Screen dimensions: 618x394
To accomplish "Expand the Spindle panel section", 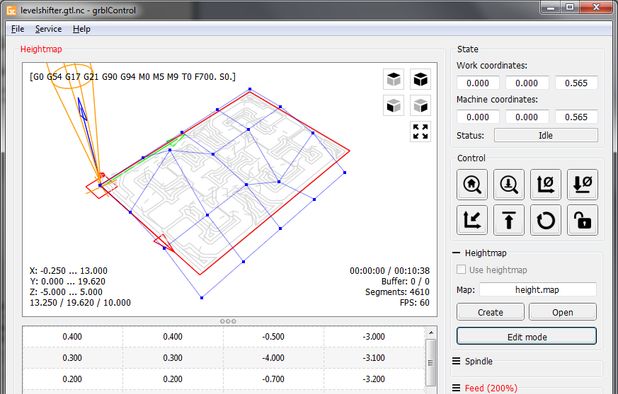I will [456, 361].
